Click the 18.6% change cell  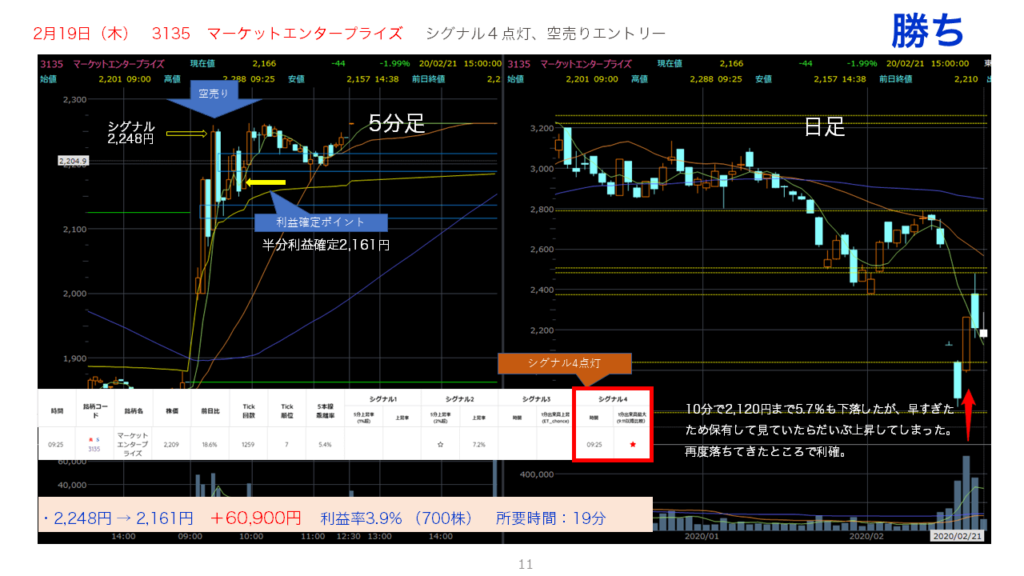(x=210, y=445)
